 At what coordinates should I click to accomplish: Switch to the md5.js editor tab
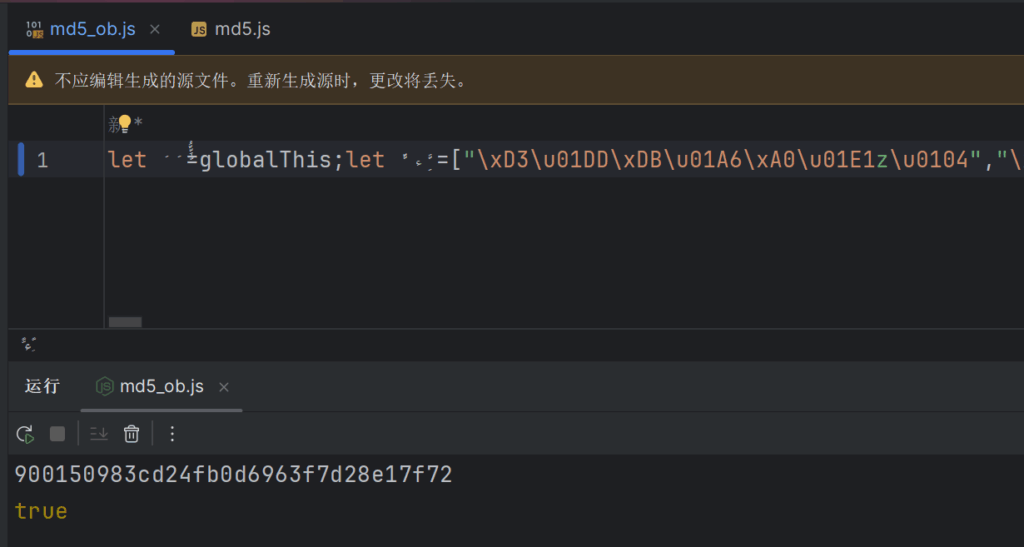point(242,29)
